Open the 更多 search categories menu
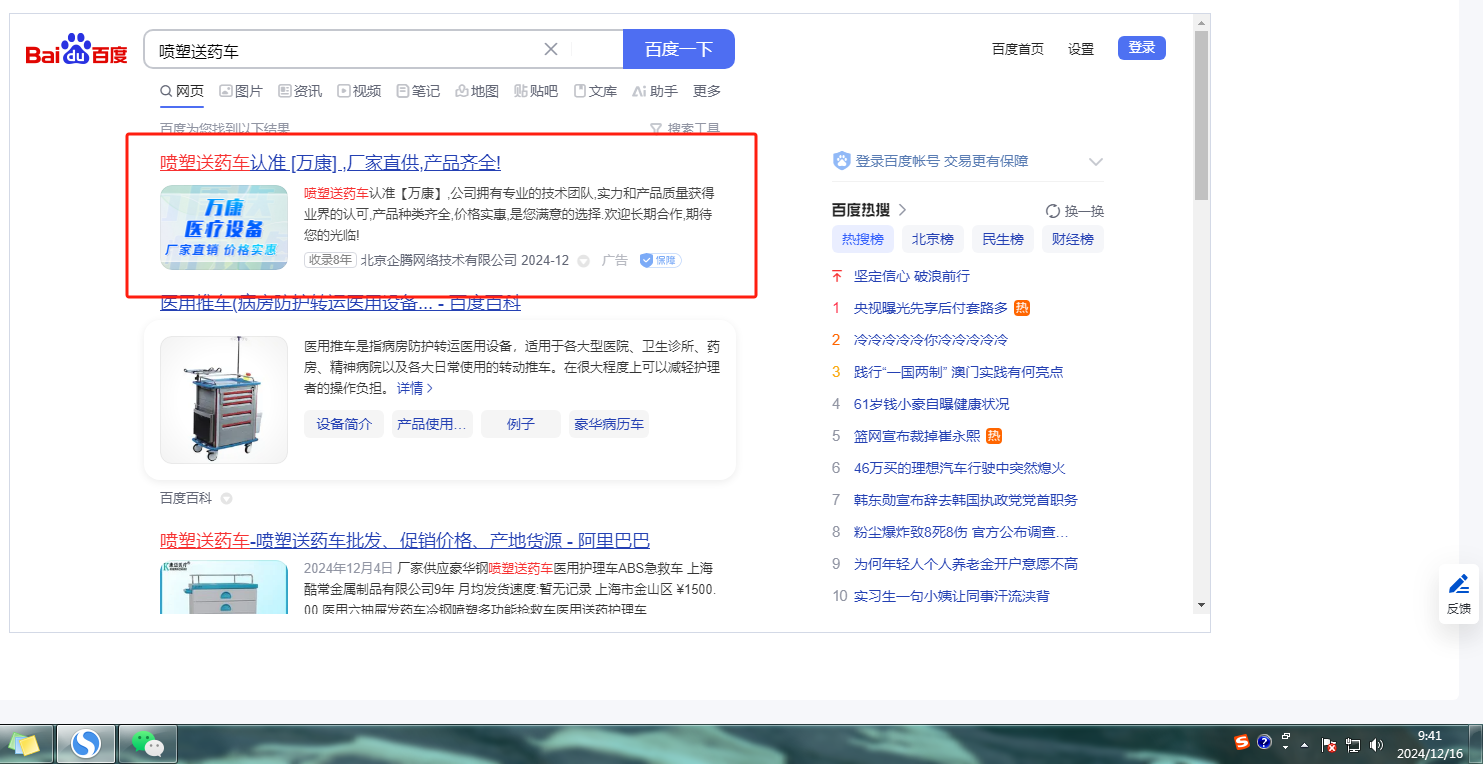 pos(707,91)
